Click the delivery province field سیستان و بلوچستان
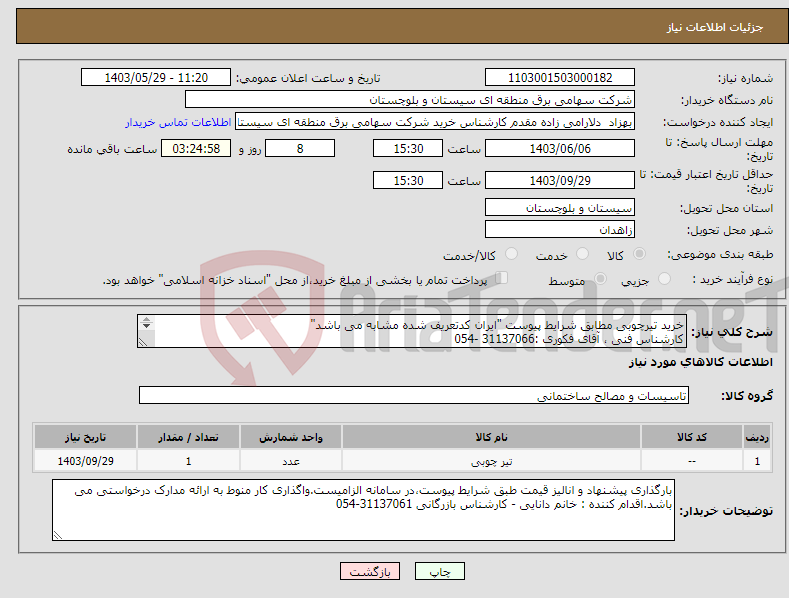The height and width of the screenshot is (598, 789). [560, 207]
